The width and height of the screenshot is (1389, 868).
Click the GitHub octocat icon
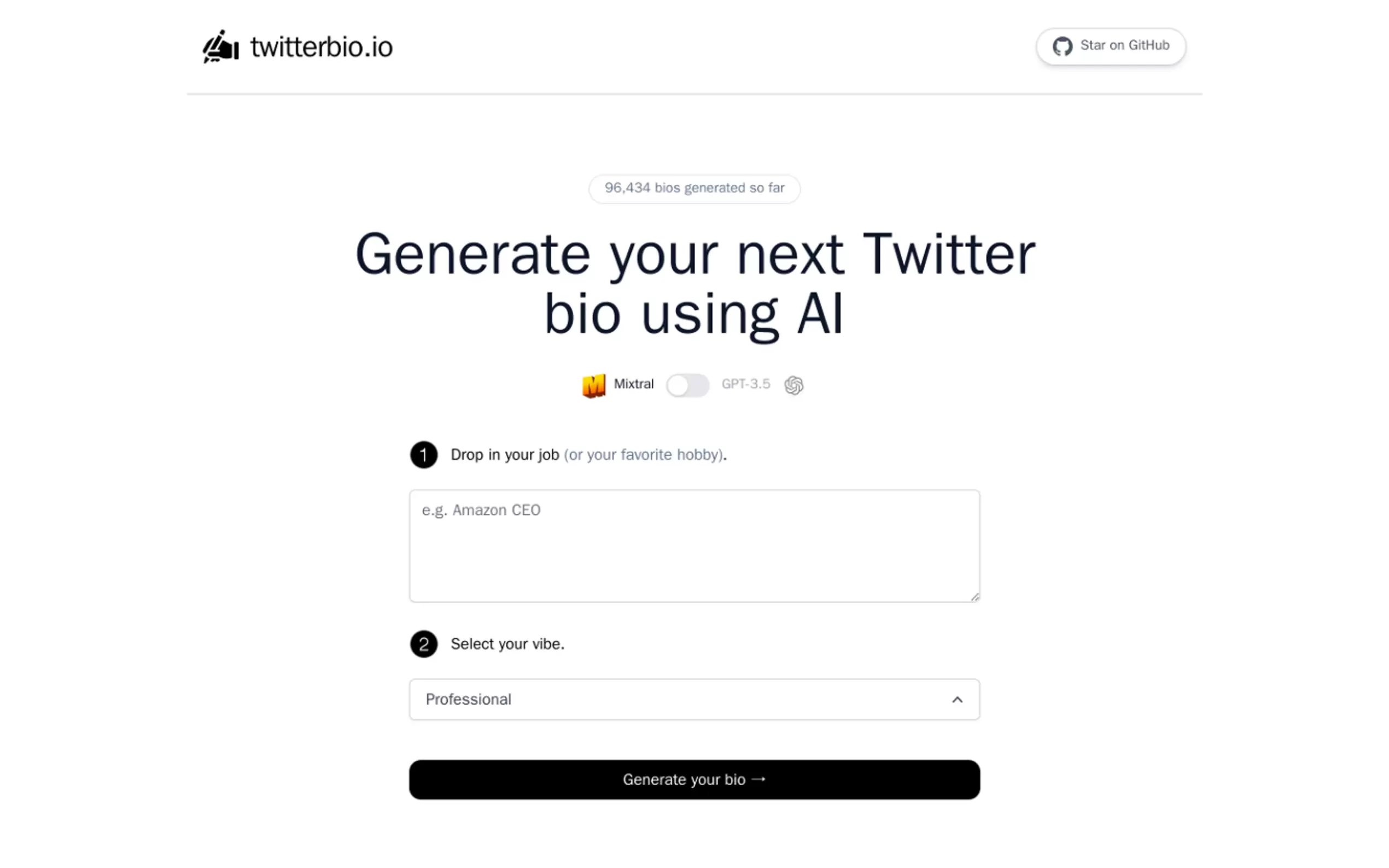pyautogui.click(x=1061, y=46)
